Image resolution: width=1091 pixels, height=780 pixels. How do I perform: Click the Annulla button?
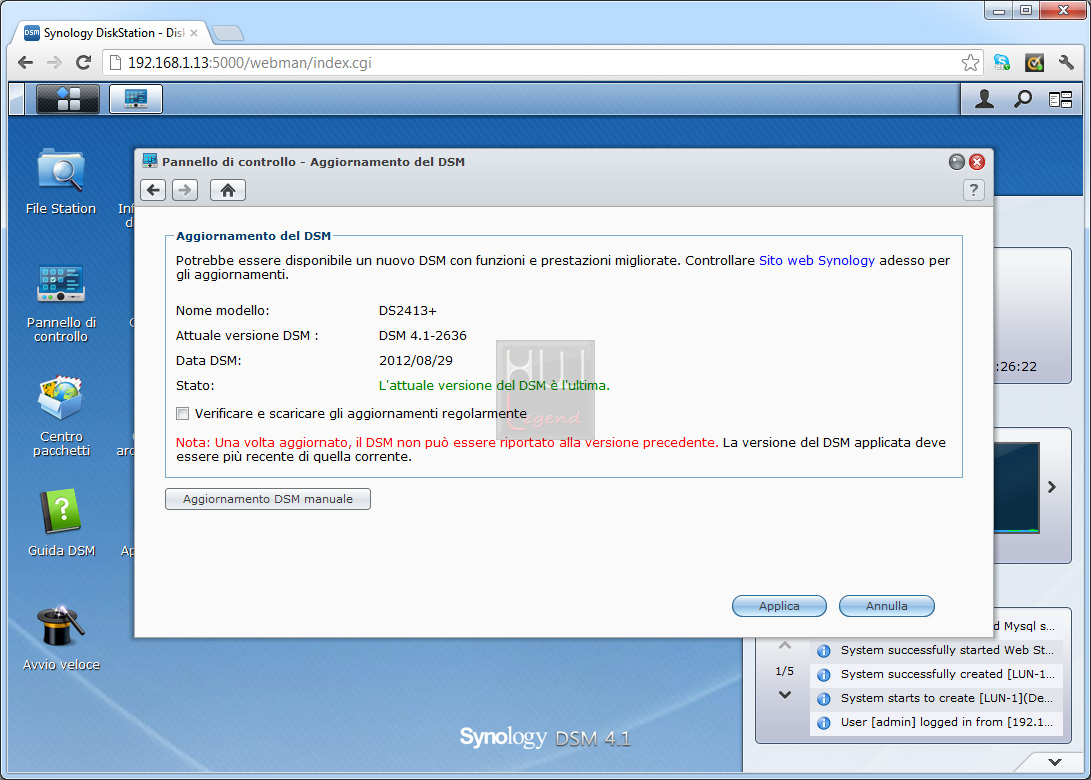886,606
